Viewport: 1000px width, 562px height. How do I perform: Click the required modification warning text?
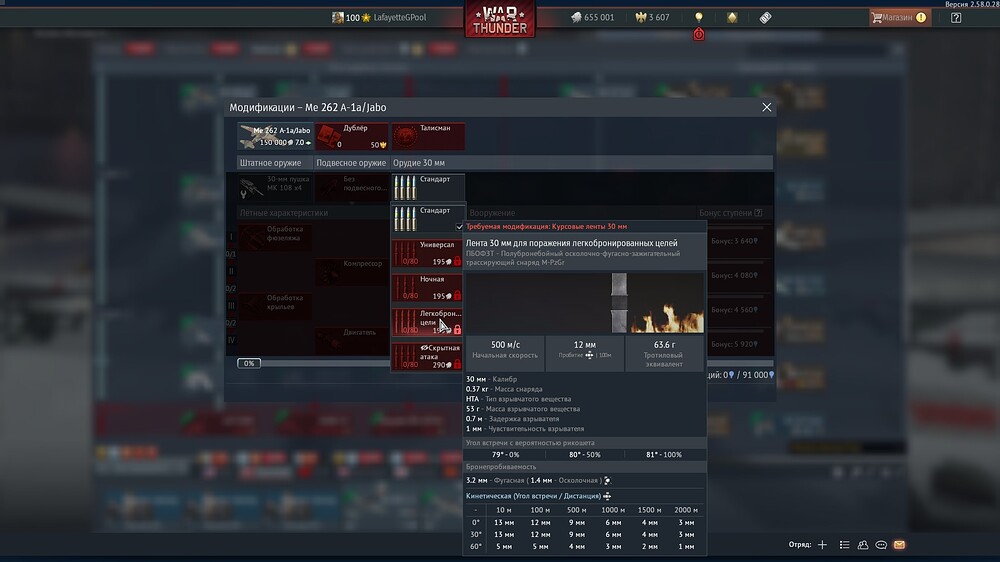pos(547,226)
